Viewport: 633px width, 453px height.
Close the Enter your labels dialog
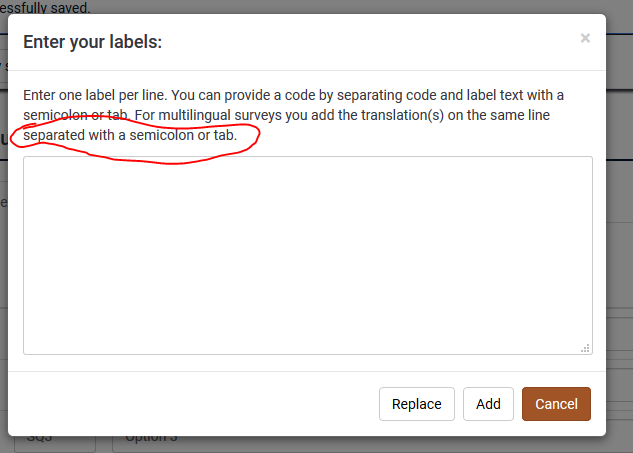pos(585,38)
